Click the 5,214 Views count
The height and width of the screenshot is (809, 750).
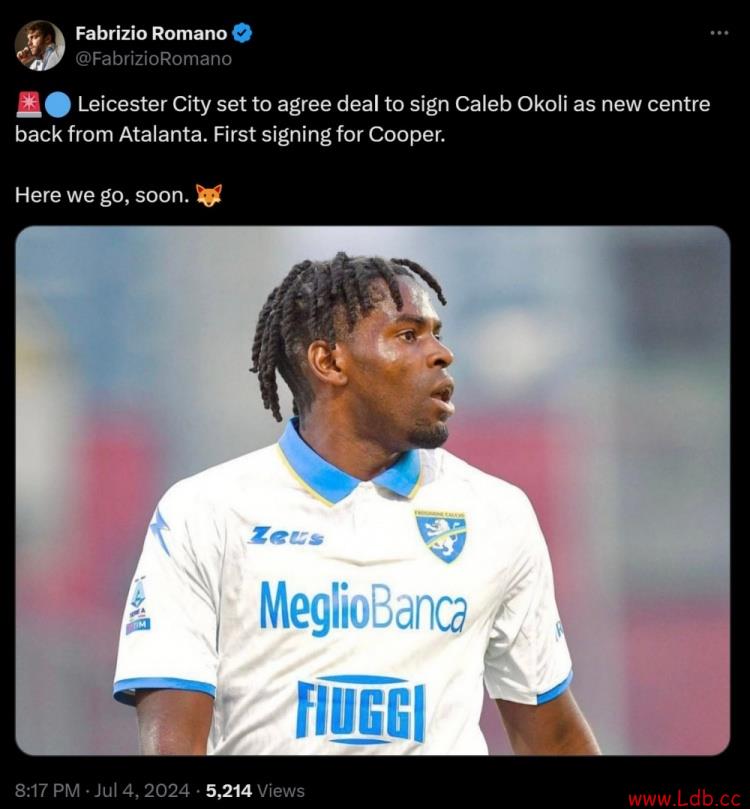(x=255, y=790)
